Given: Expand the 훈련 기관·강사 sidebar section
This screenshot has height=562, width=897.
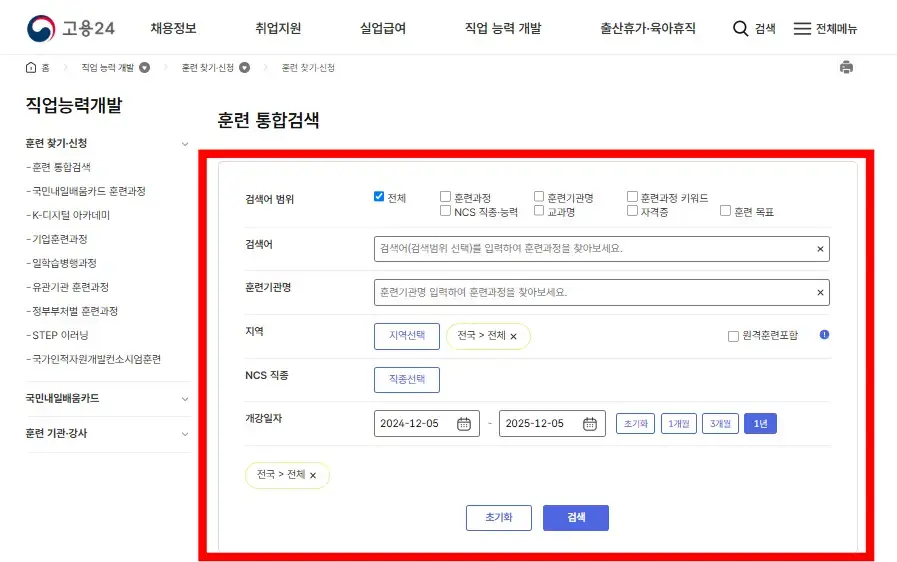Looking at the screenshot, I should (x=185, y=434).
